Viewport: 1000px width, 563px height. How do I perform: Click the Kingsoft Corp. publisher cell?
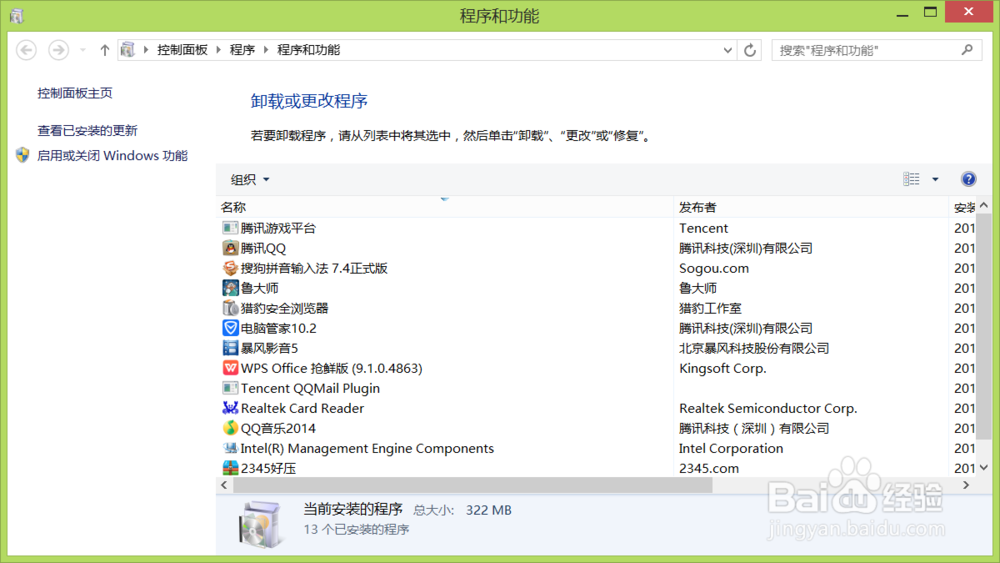tap(723, 369)
